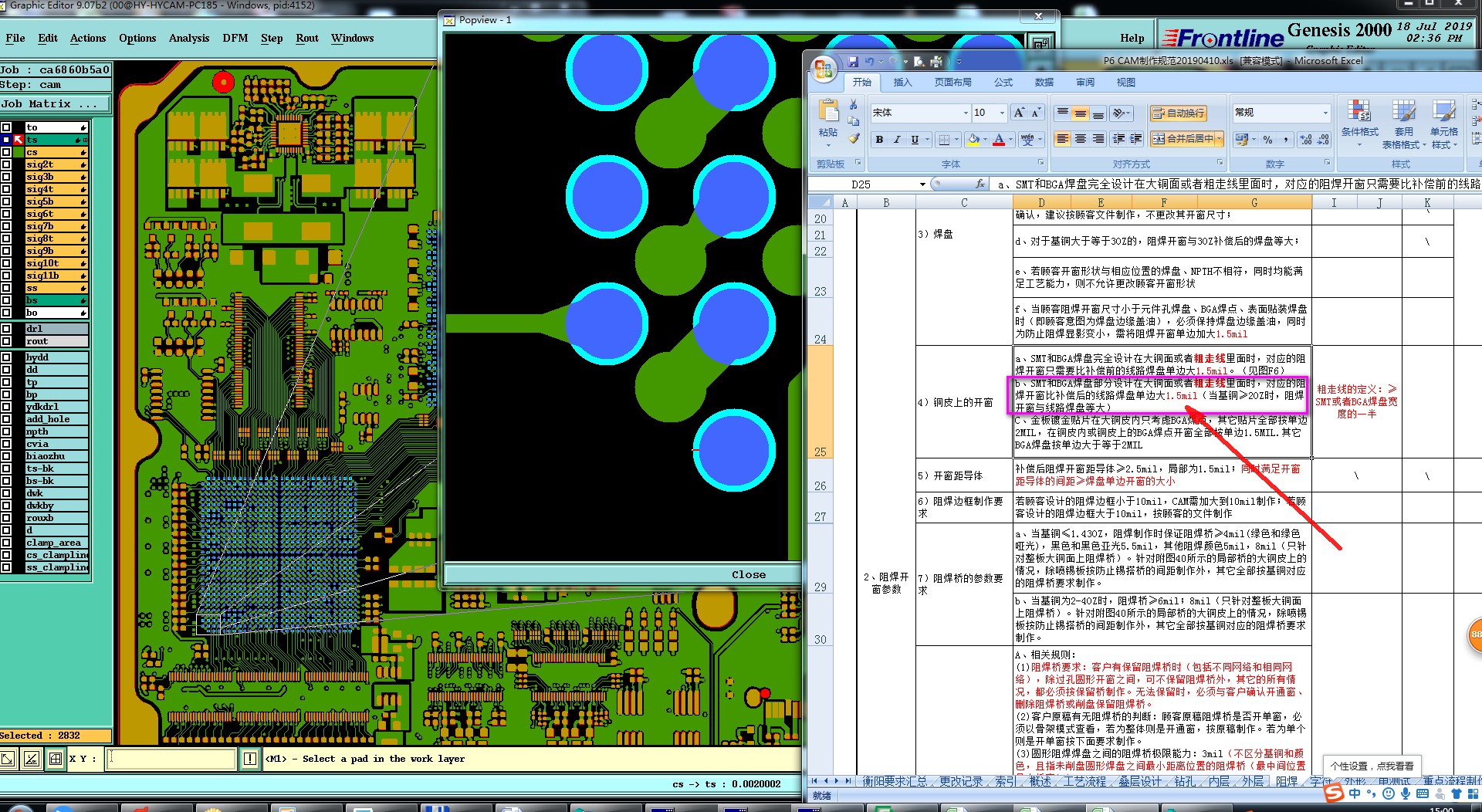
Task: Undo the last action in Excel
Action: point(870,62)
